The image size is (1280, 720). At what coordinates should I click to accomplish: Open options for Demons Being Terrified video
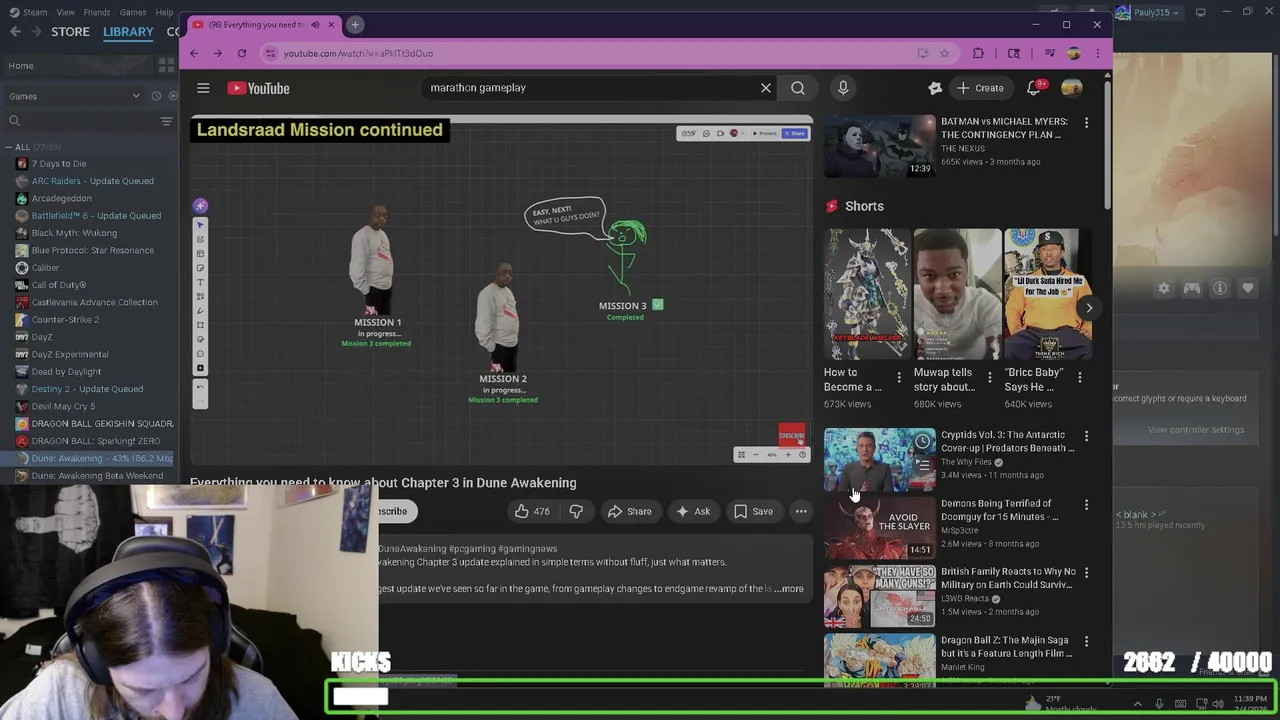1086,505
